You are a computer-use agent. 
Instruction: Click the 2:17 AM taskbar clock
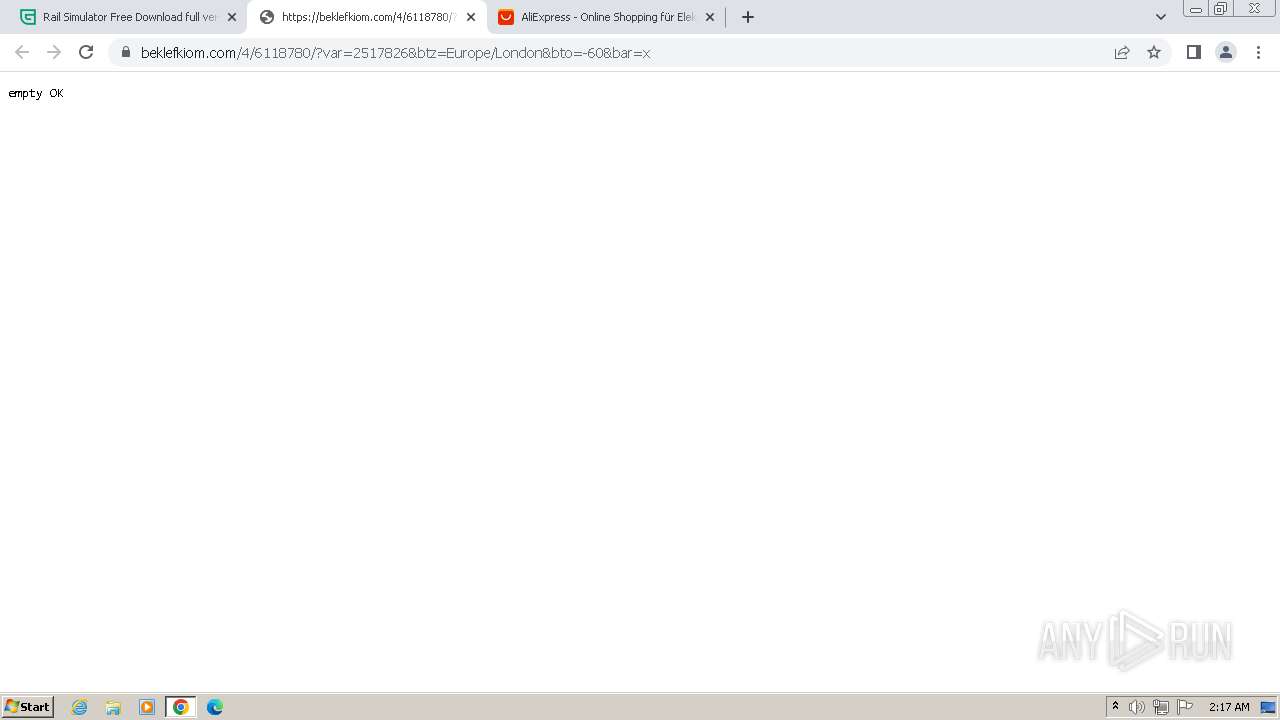click(1229, 707)
